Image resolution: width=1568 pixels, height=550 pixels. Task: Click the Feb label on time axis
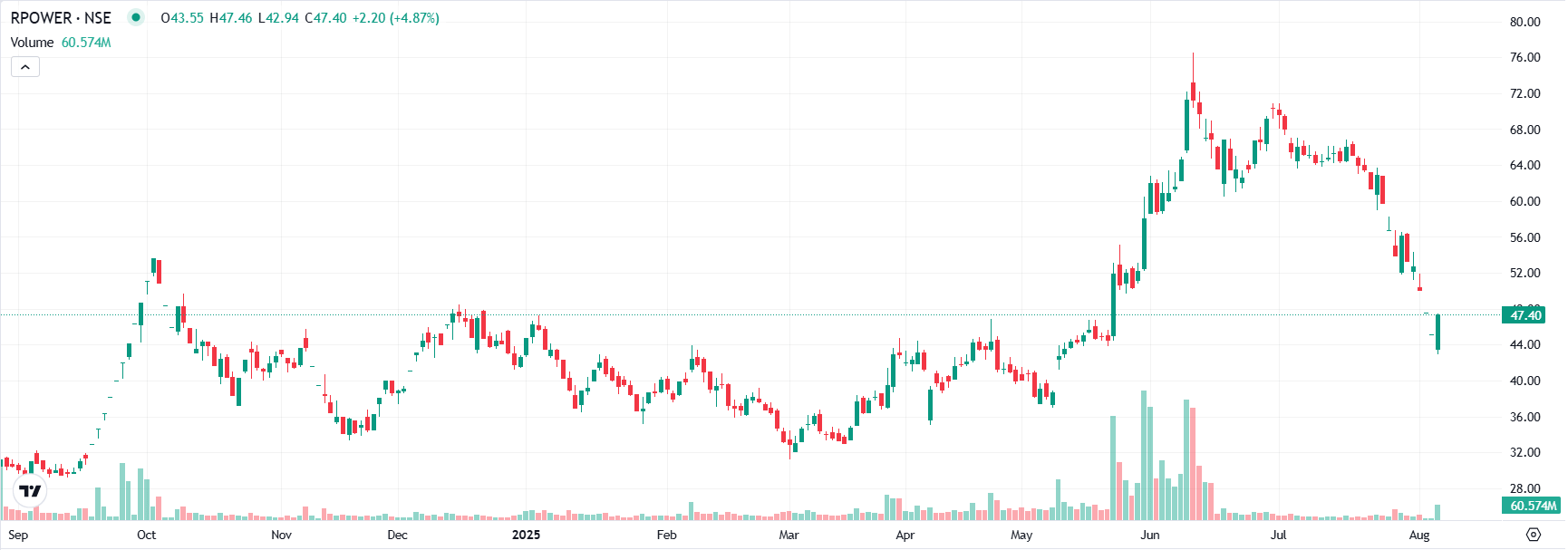(666, 535)
